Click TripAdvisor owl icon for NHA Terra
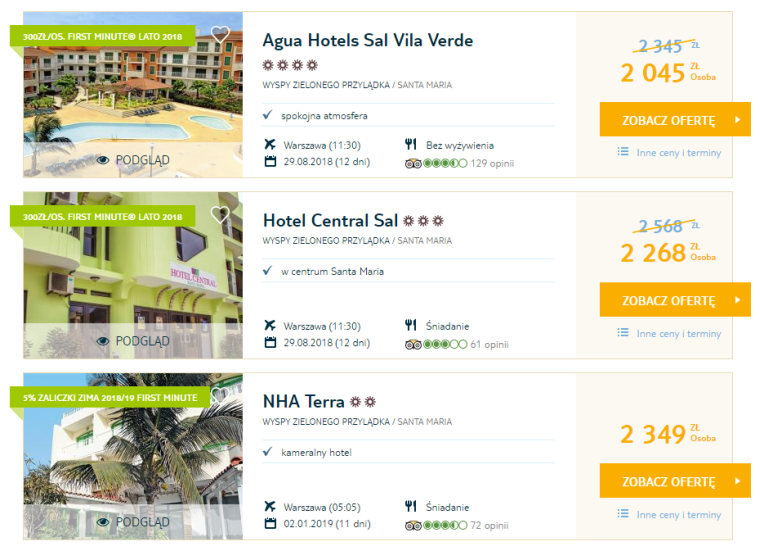The height and width of the screenshot is (546, 760). [413, 525]
